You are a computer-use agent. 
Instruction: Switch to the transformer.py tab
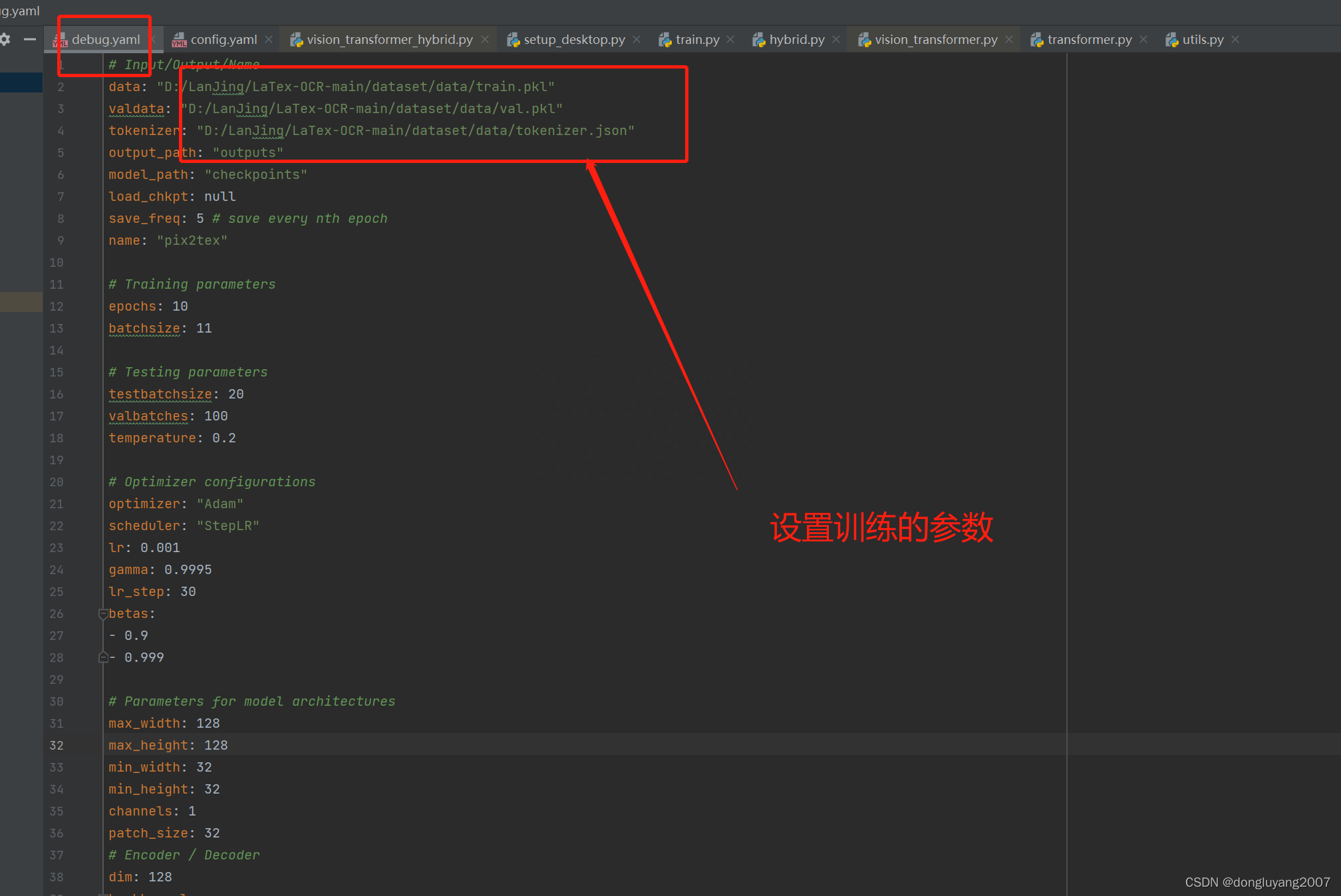coord(1090,40)
